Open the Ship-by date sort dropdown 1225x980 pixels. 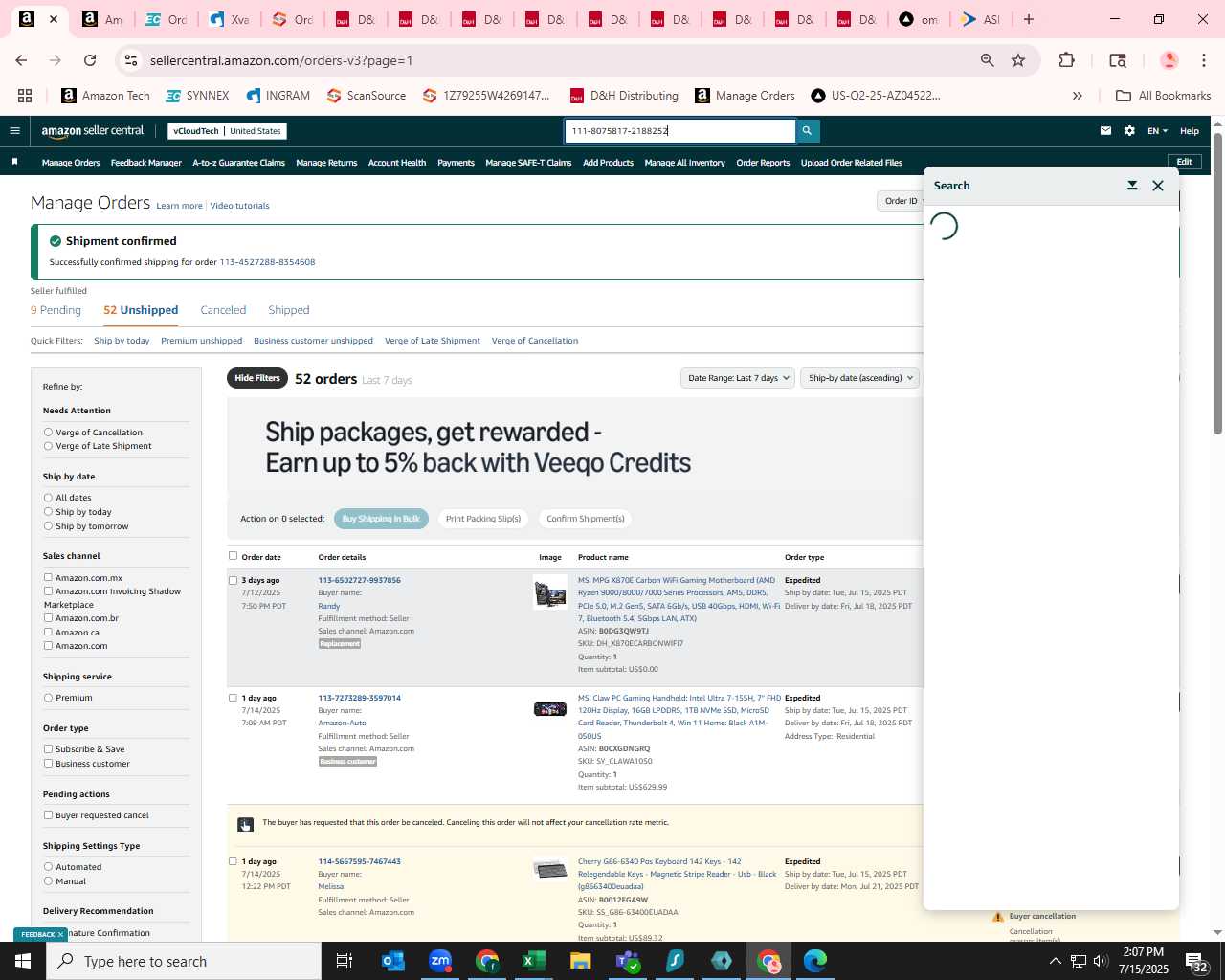[x=859, y=378]
